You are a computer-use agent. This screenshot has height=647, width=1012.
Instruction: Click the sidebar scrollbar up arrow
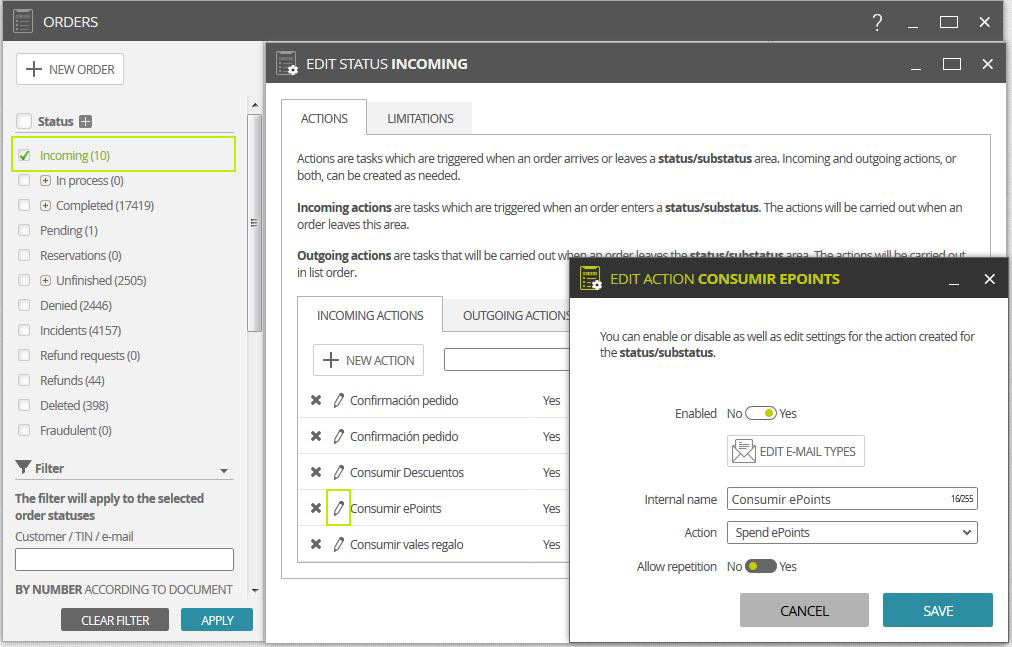tap(255, 105)
